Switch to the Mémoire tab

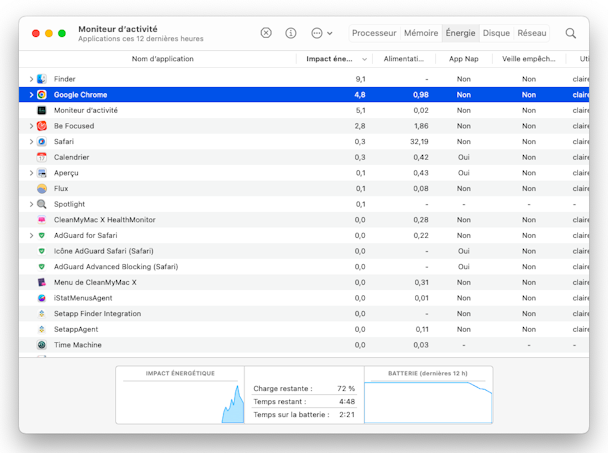coord(421,33)
